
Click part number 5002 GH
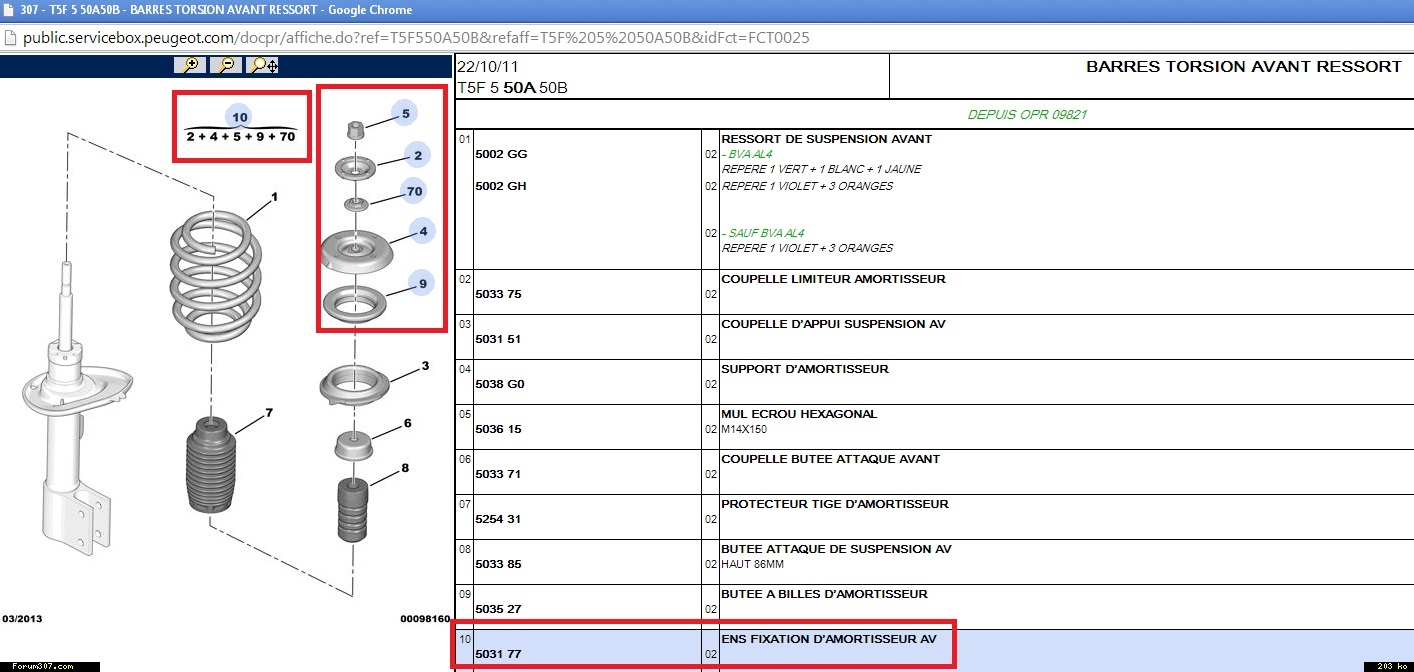coord(501,186)
